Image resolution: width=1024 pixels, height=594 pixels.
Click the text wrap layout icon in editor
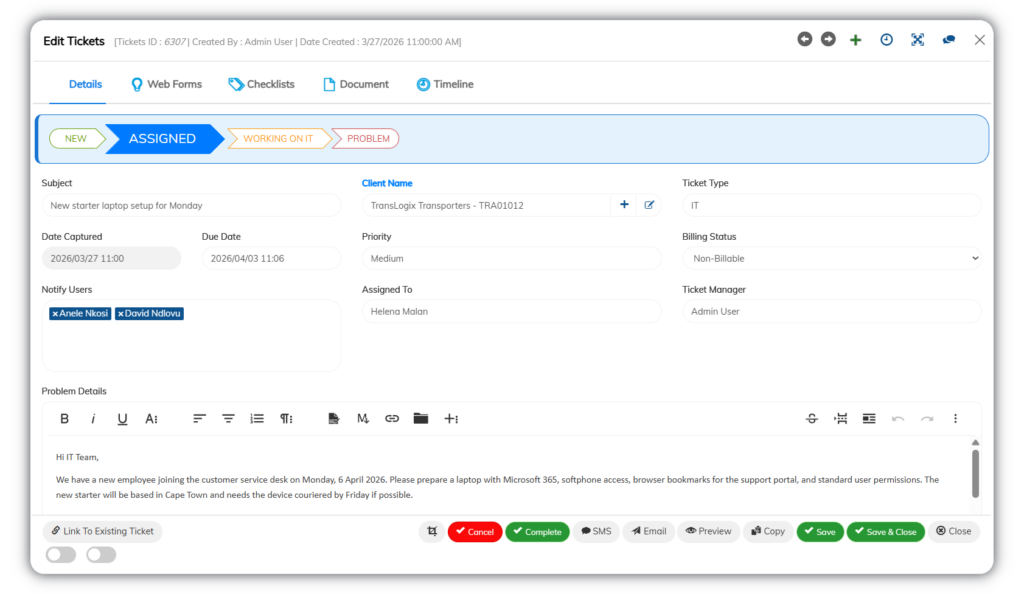(x=869, y=419)
